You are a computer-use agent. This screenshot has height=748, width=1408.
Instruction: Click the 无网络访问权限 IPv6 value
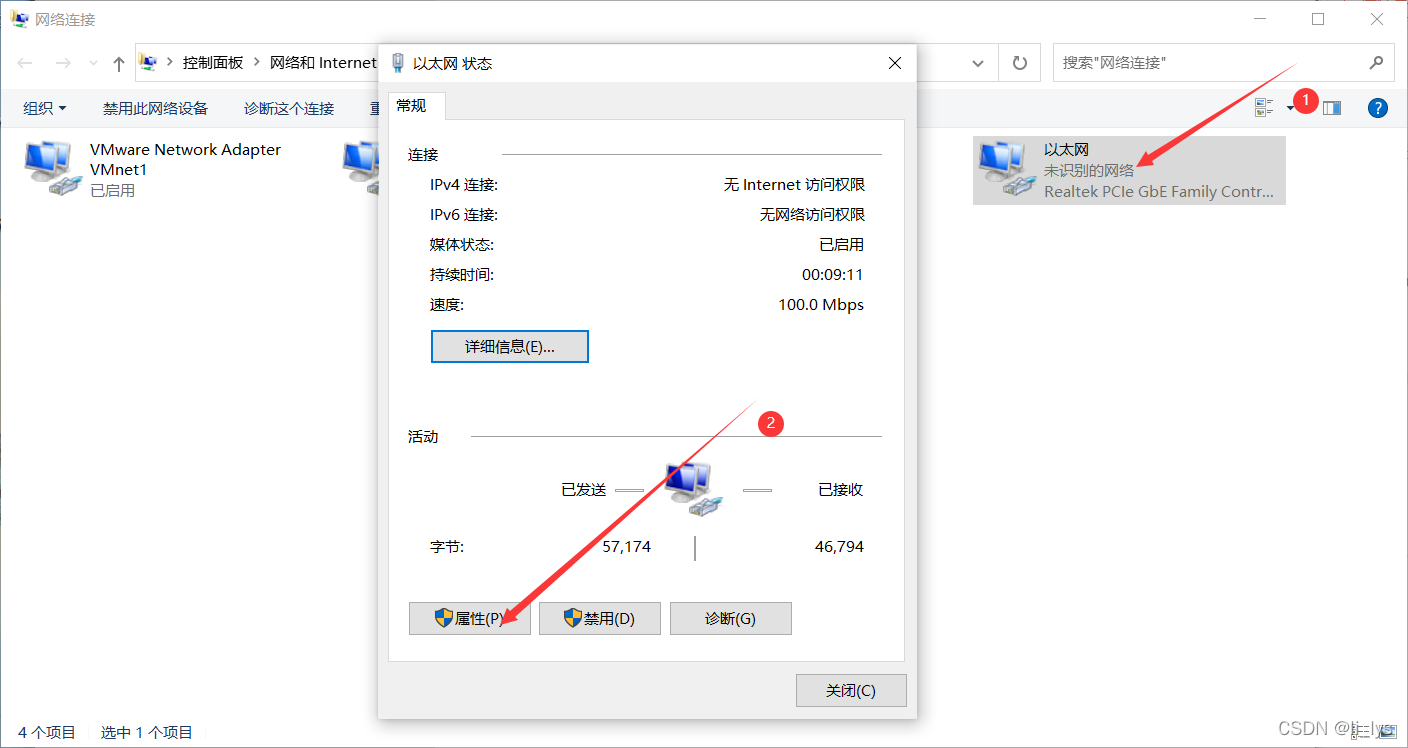tap(812, 215)
